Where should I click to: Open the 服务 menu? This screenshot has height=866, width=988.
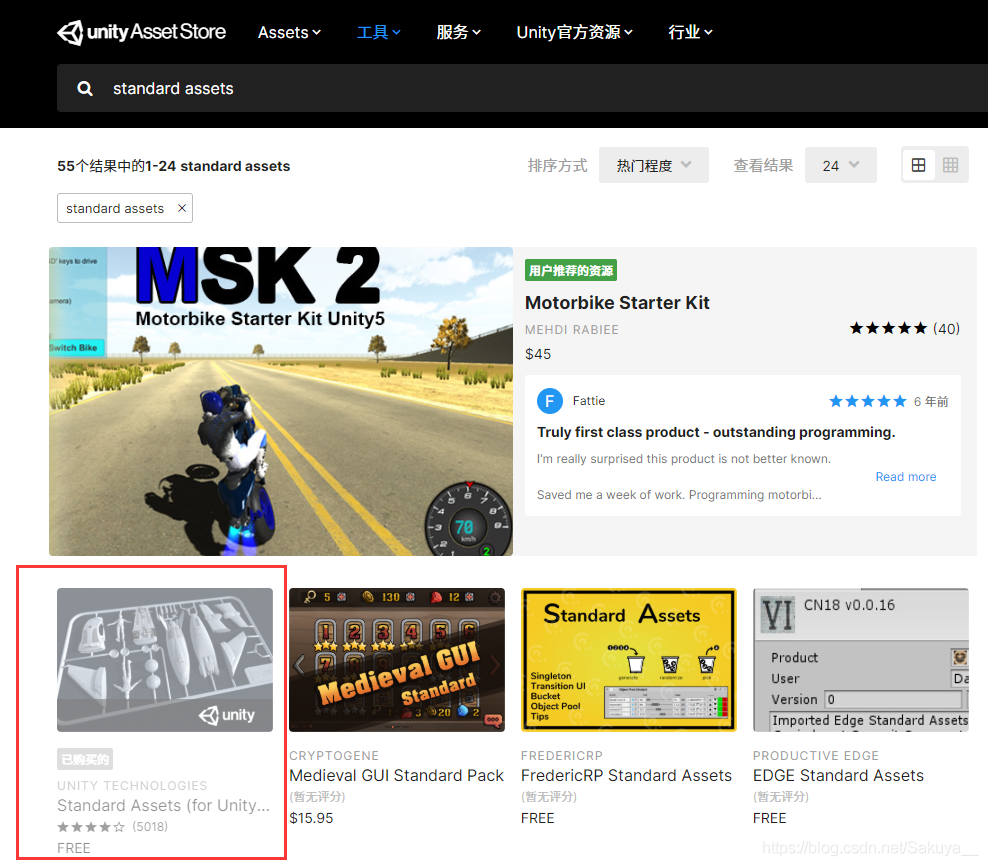tap(459, 32)
